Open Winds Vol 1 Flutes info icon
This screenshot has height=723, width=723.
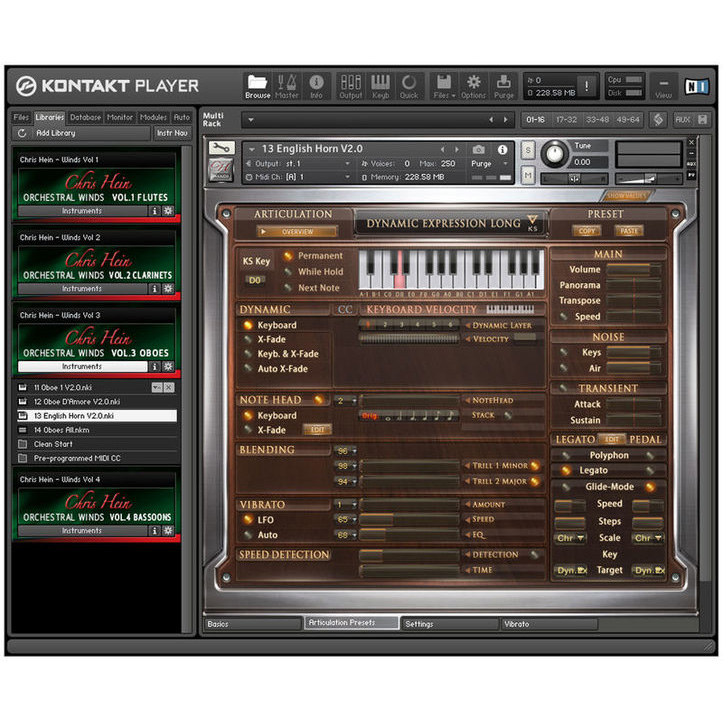(x=154, y=211)
